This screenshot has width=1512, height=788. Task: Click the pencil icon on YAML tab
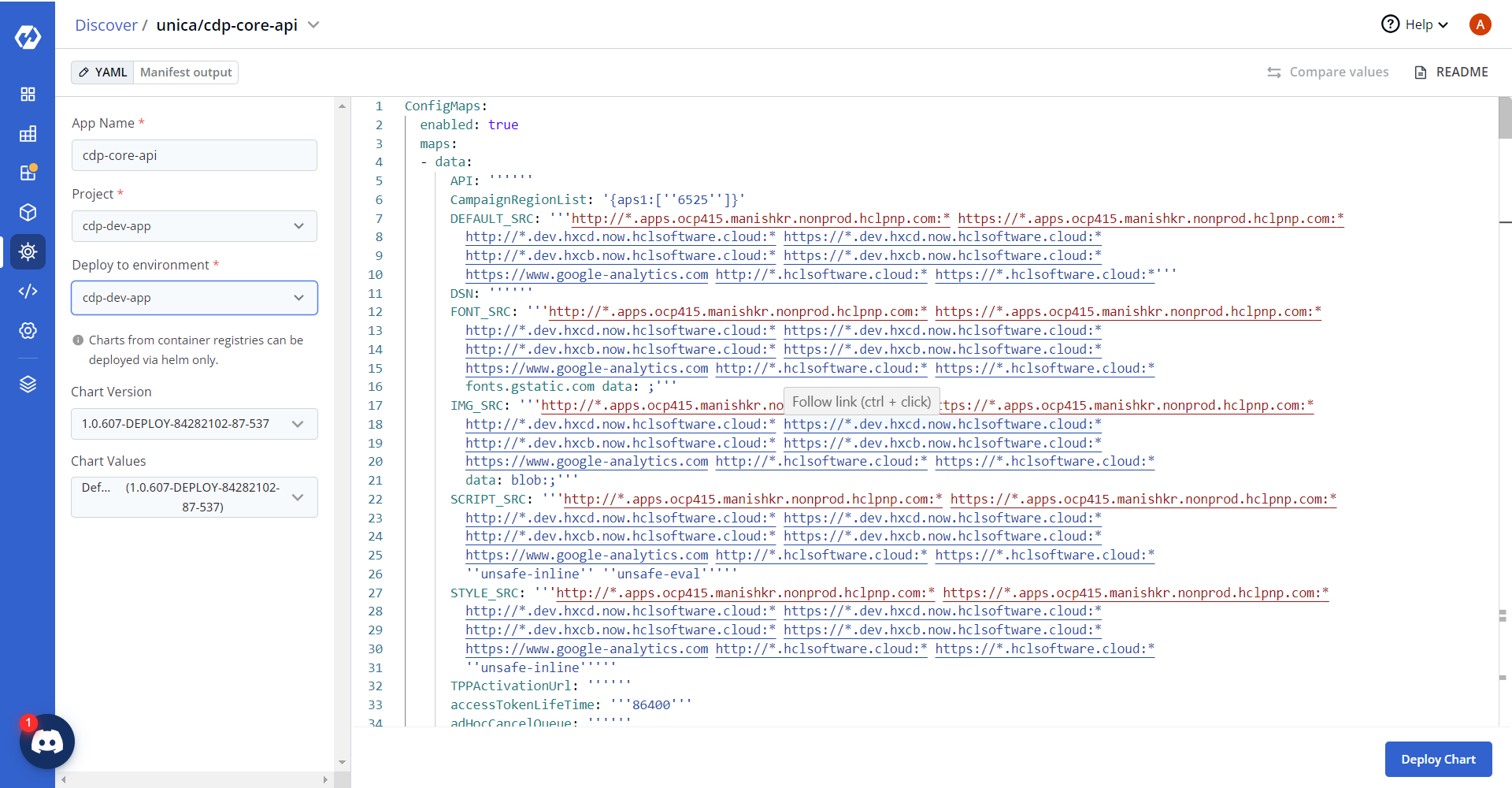[84, 72]
